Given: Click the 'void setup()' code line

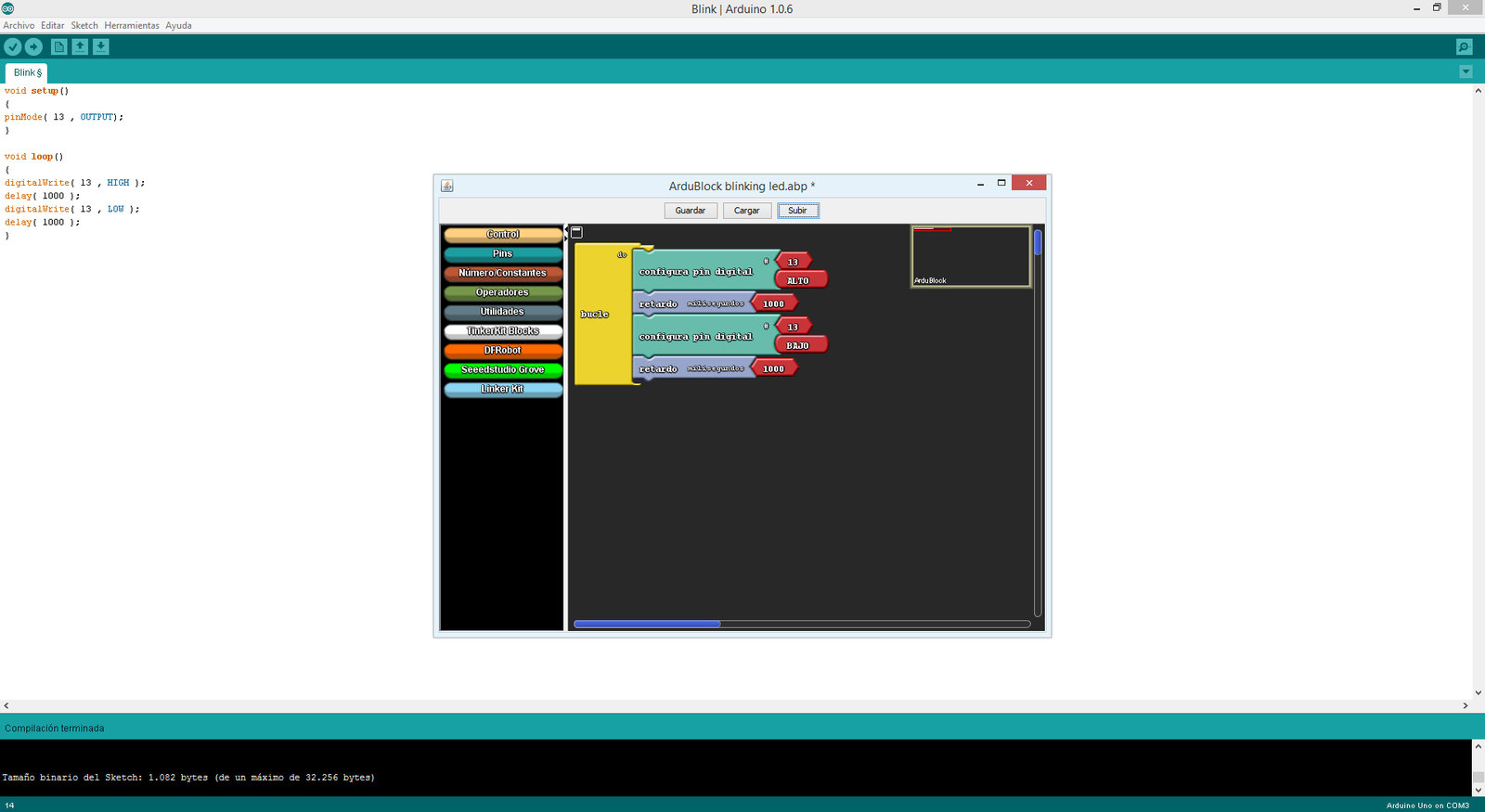Looking at the screenshot, I should (36, 91).
